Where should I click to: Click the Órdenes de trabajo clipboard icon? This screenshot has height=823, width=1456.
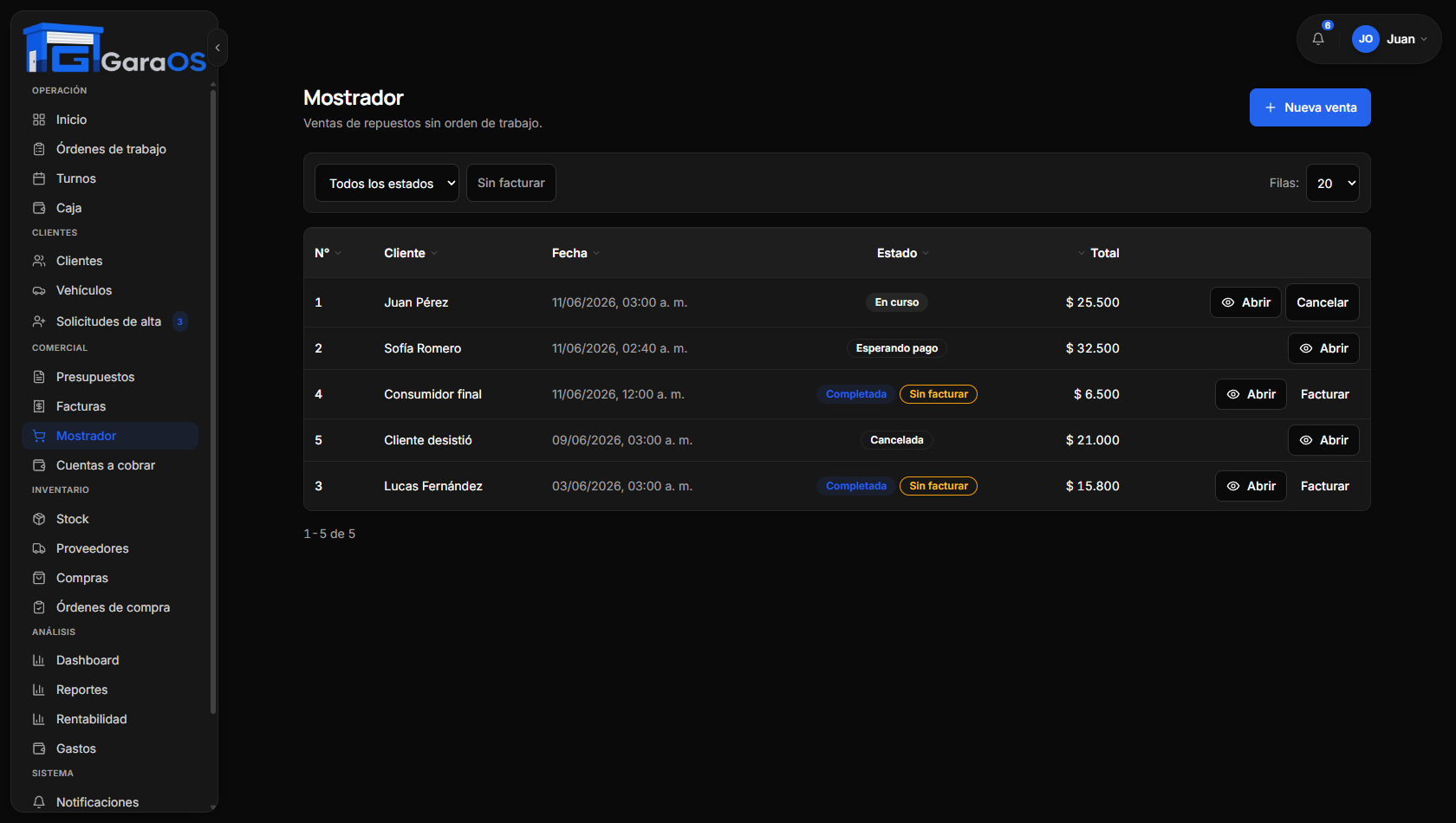pyautogui.click(x=39, y=149)
